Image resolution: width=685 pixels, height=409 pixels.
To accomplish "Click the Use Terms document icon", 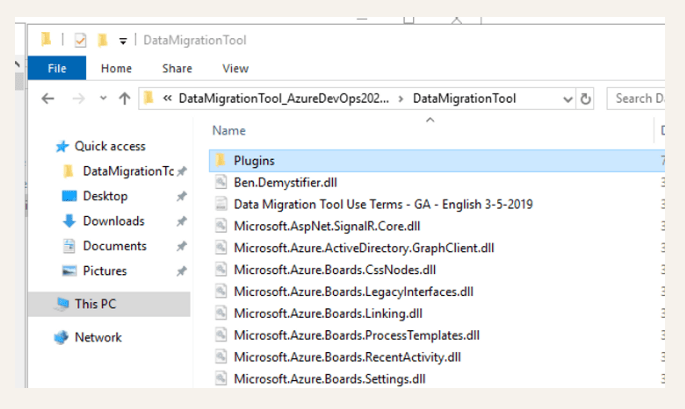I will pos(221,204).
